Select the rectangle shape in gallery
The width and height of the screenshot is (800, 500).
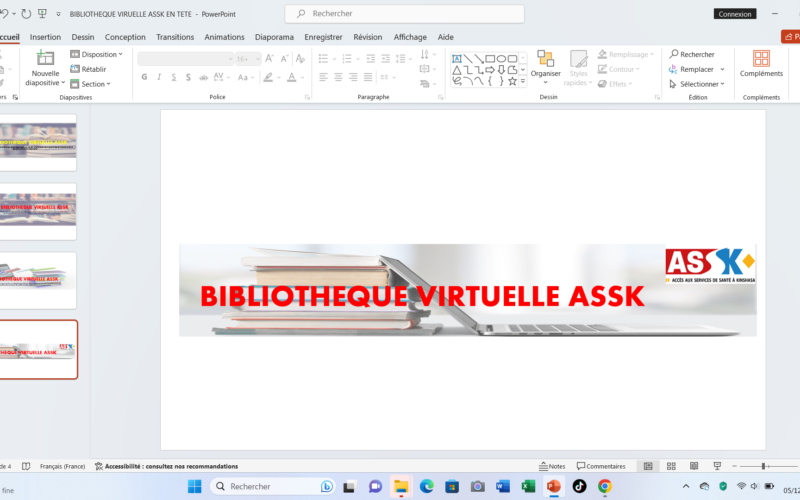pos(490,59)
